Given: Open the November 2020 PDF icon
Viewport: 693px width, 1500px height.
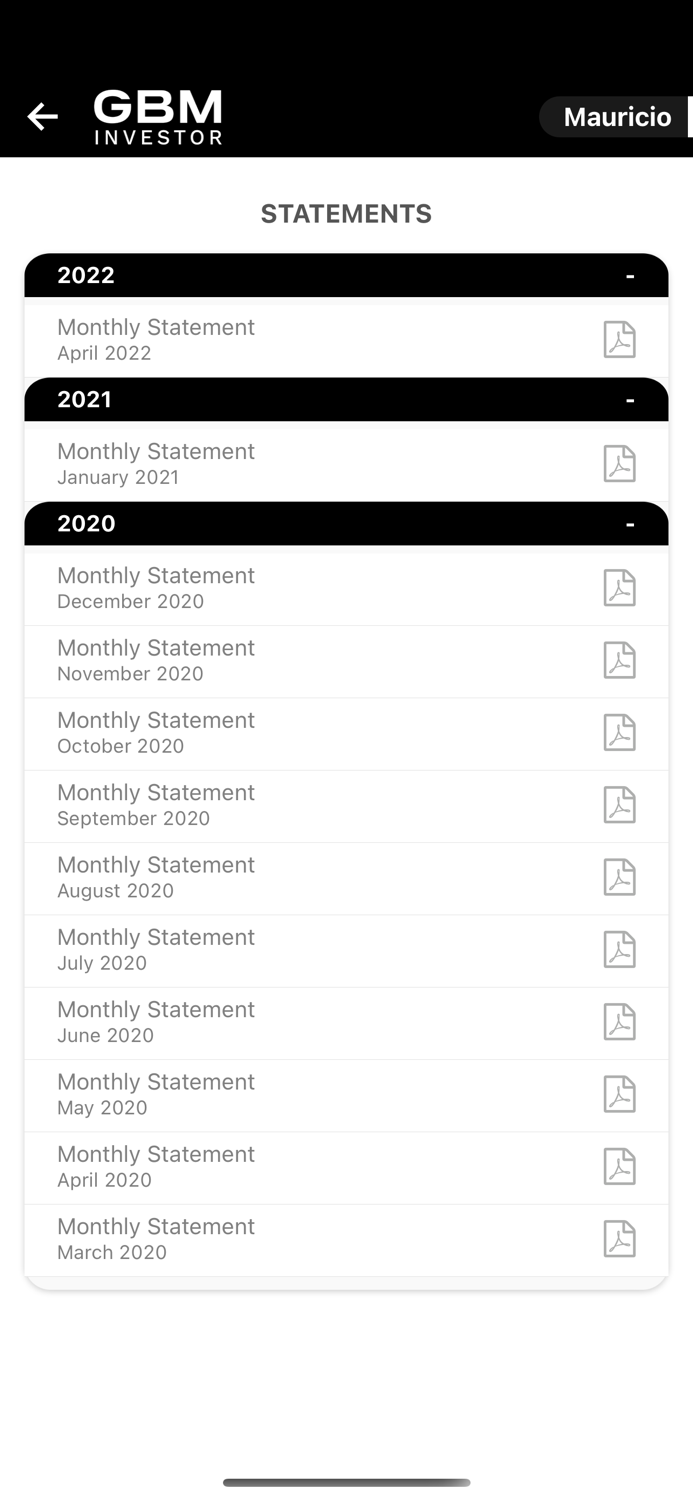Looking at the screenshot, I should (619, 660).
